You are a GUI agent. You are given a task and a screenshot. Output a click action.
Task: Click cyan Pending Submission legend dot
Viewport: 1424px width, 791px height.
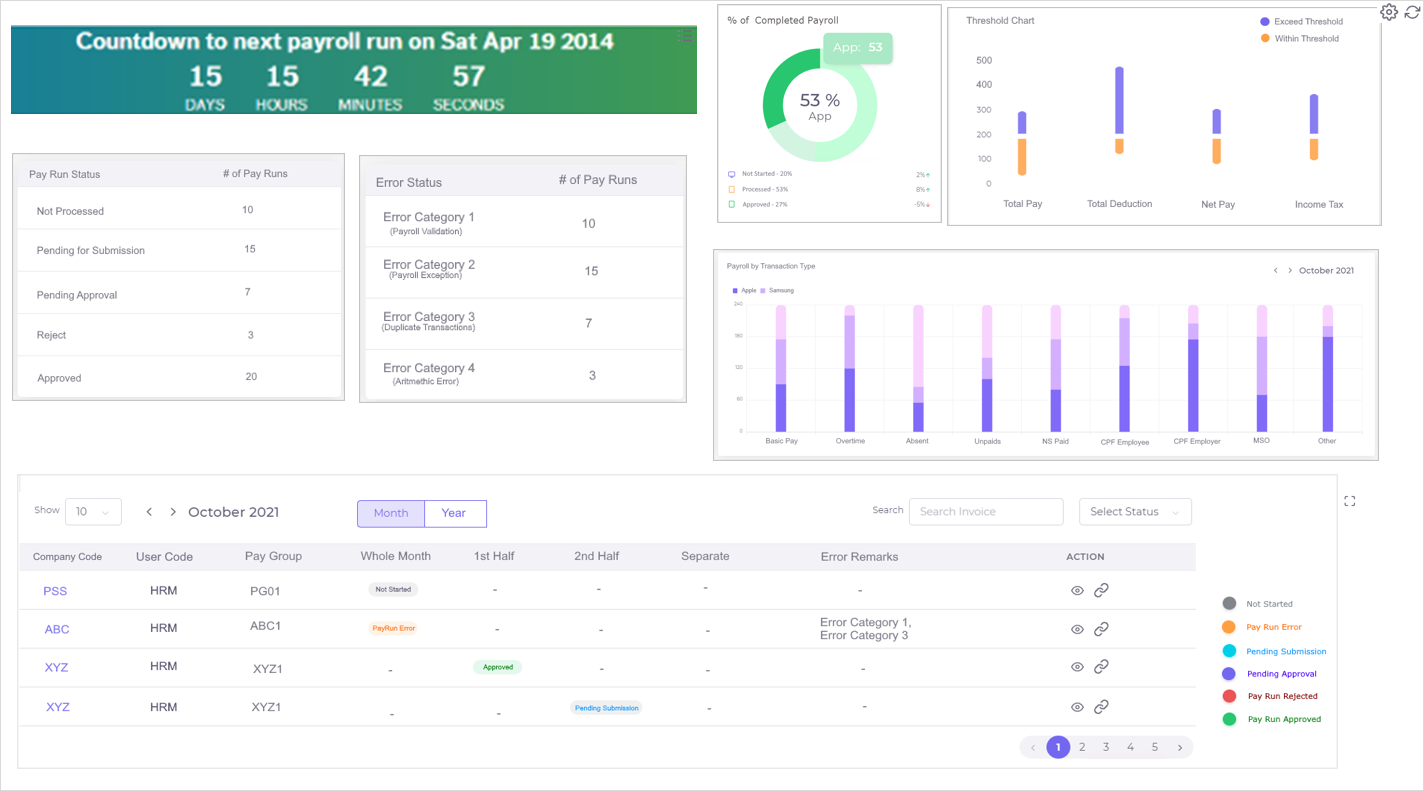(x=1229, y=651)
